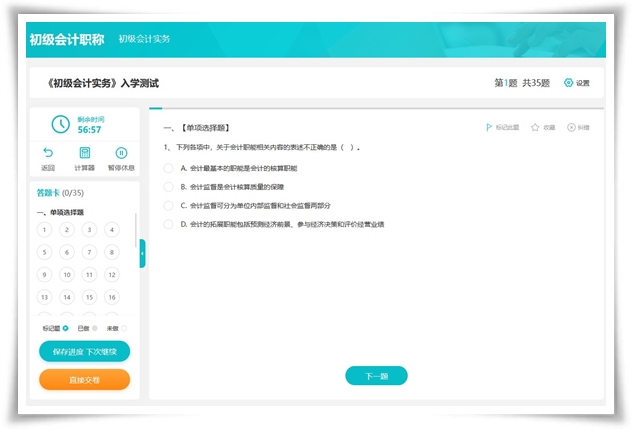Go to question 12 in answer card
The width and height of the screenshot is (631, 429).
point(112,274)
